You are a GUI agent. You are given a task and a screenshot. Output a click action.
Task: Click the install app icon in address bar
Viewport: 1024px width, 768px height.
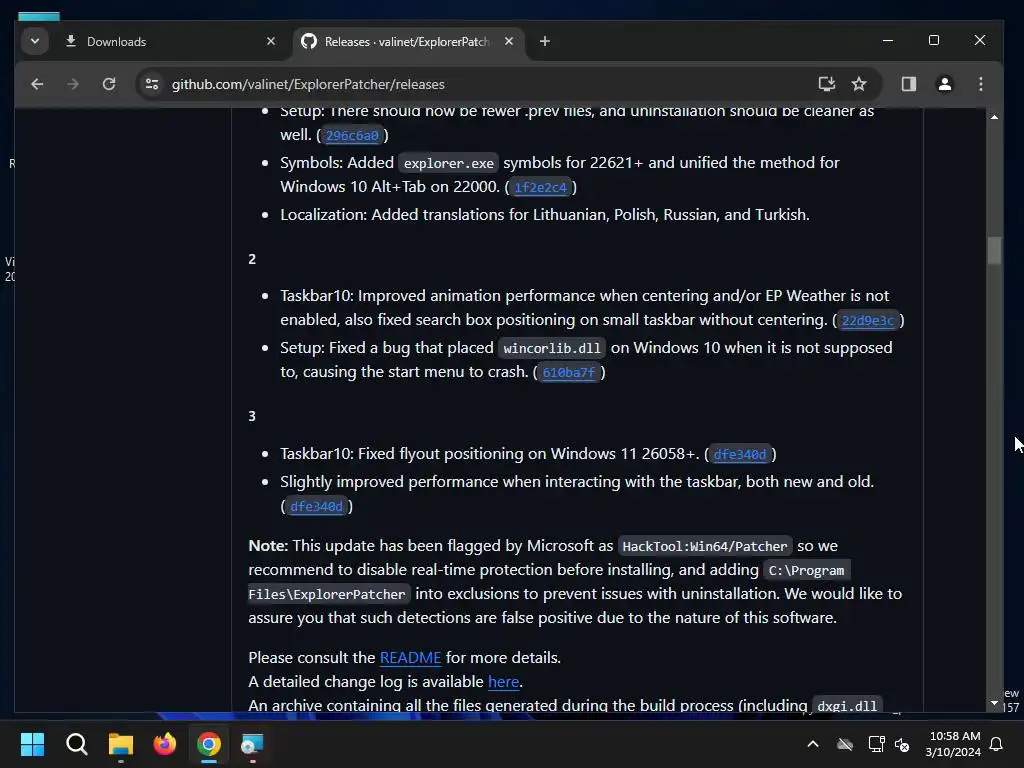(827, 84)
